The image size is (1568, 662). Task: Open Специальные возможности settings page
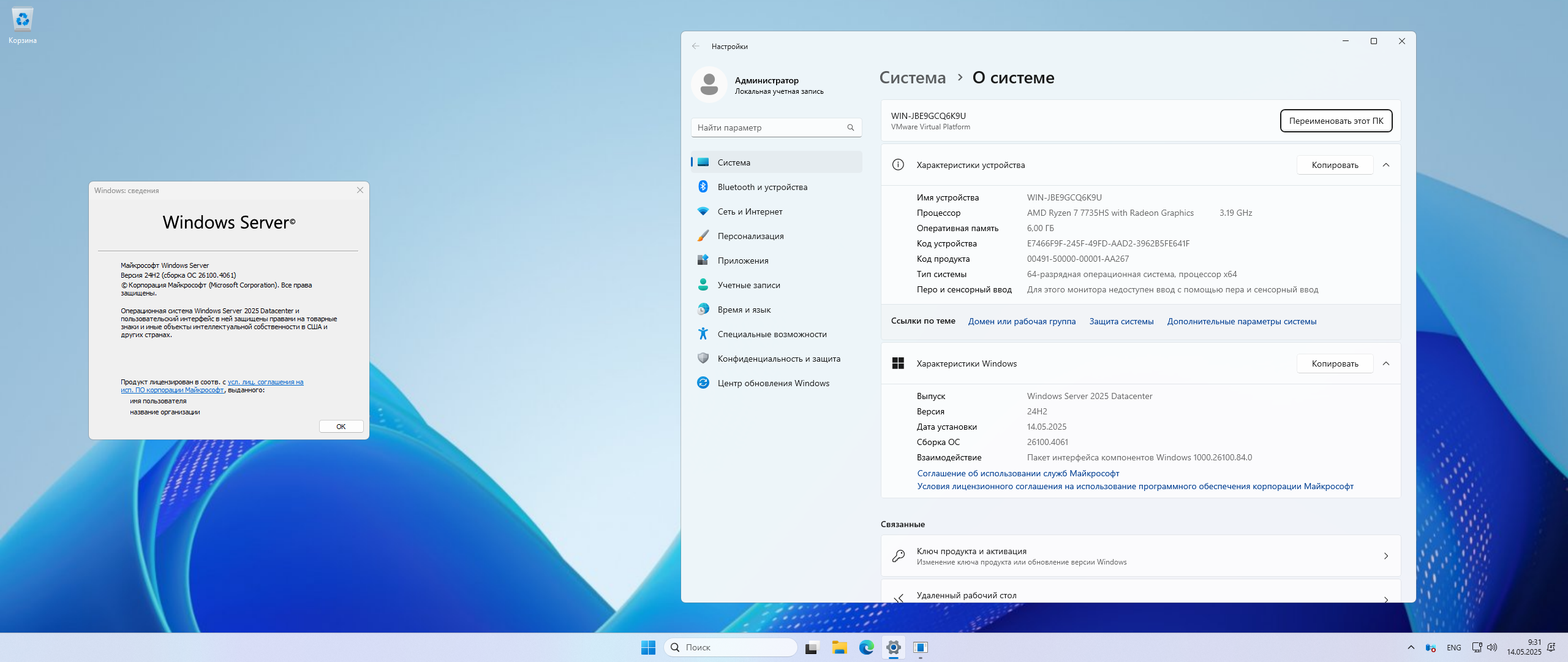pyautogui.click(x=777, y=334)
